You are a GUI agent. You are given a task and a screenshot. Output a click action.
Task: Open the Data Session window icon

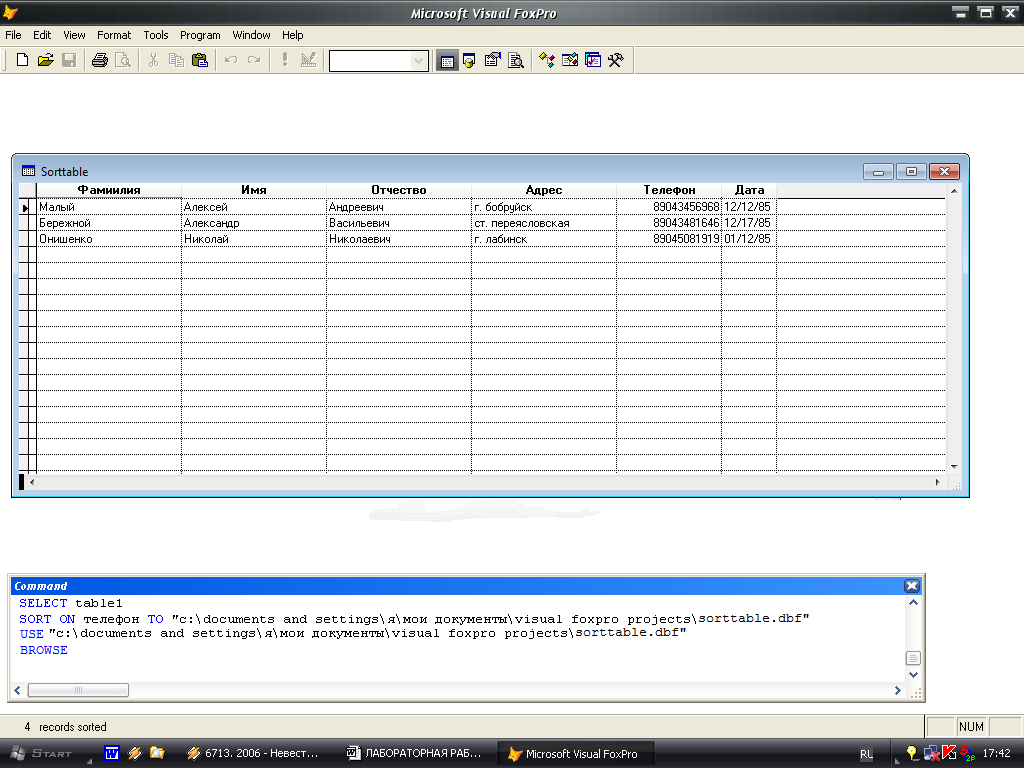point(469,61)
